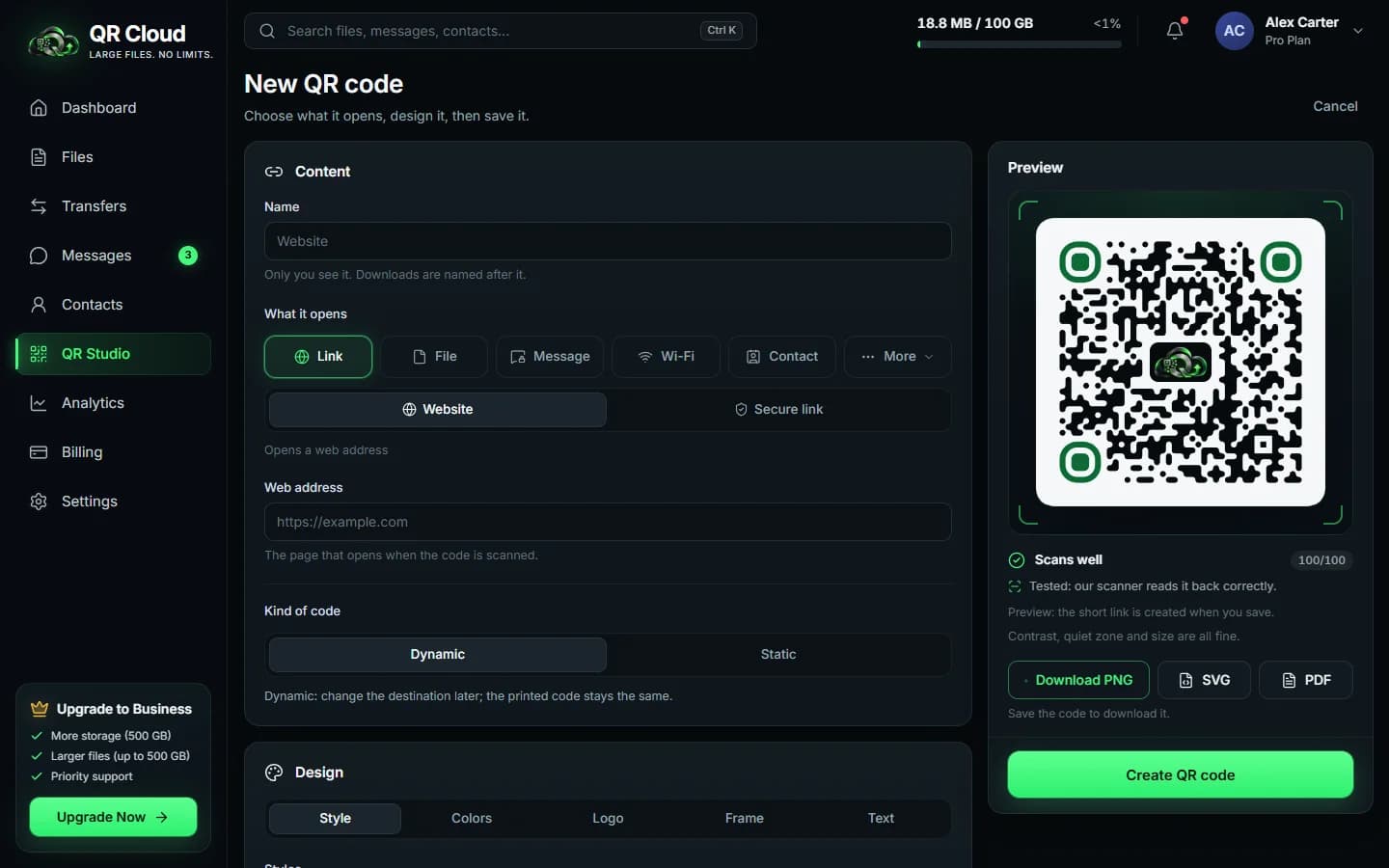
Task: Download the QR code as PDF
Action: tap(1306, 680)
